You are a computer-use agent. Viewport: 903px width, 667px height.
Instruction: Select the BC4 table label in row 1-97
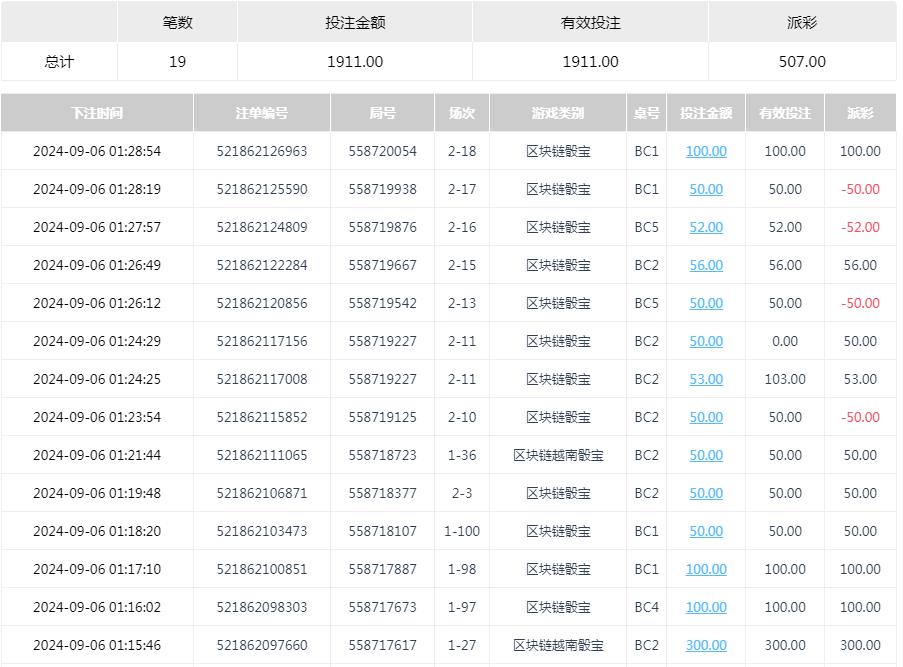click(x=647, y=607)
